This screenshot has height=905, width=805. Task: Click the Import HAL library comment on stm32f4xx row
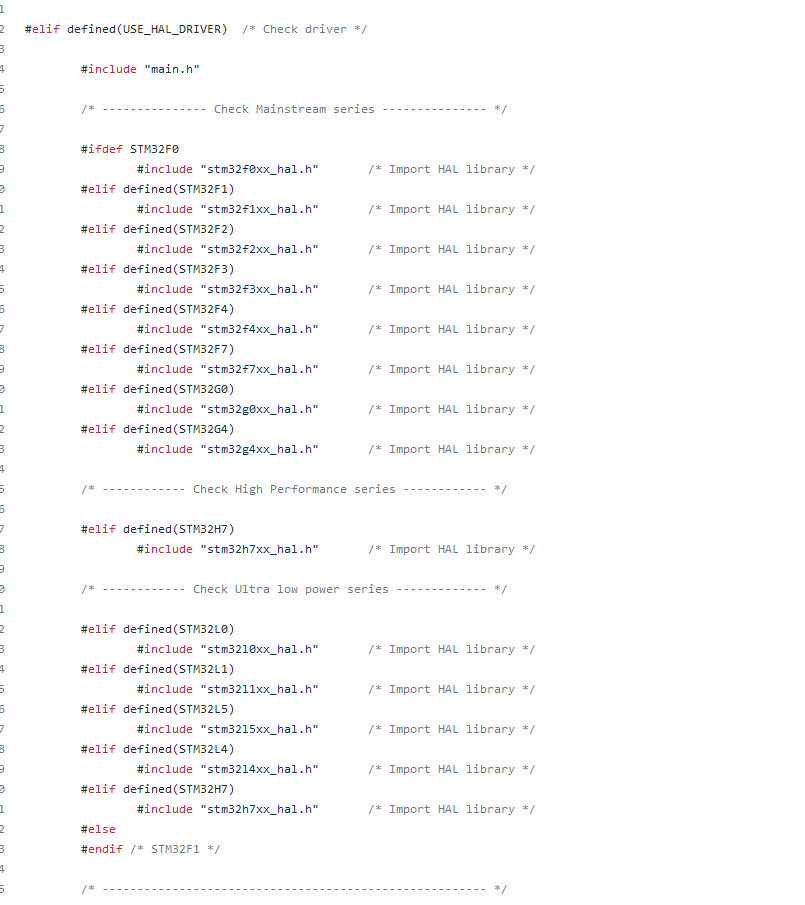click(451, 330)
